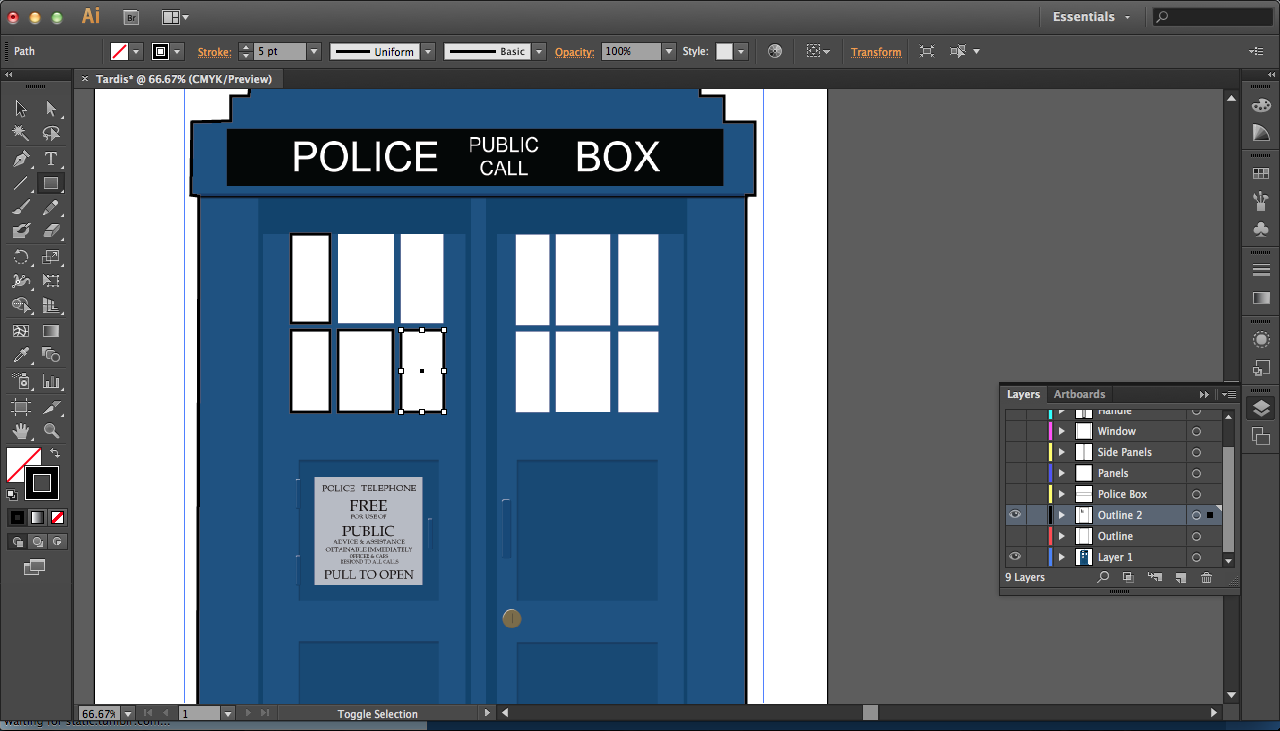1280x731 pixels.
Task: Select the Rotate tool
Action: pos(21,257)
